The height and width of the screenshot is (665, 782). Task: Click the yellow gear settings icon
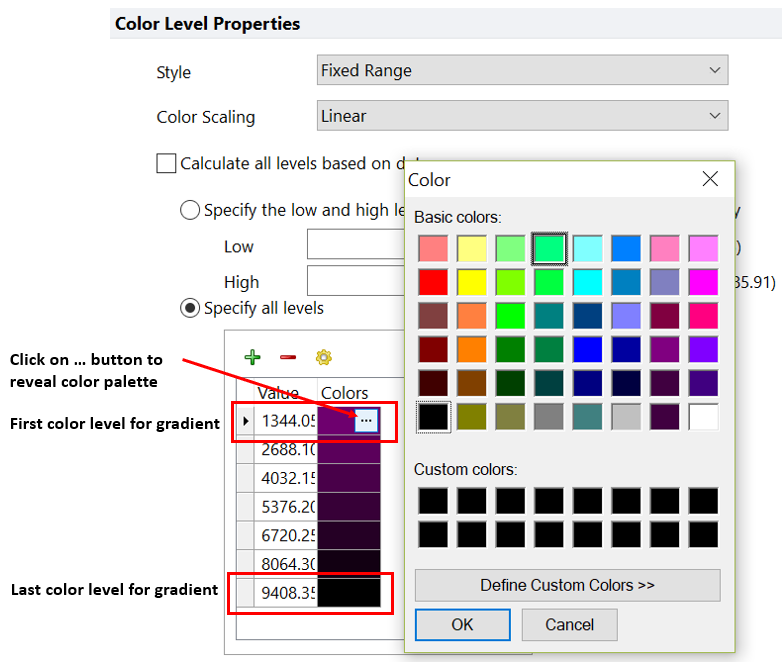pos(323,357)
